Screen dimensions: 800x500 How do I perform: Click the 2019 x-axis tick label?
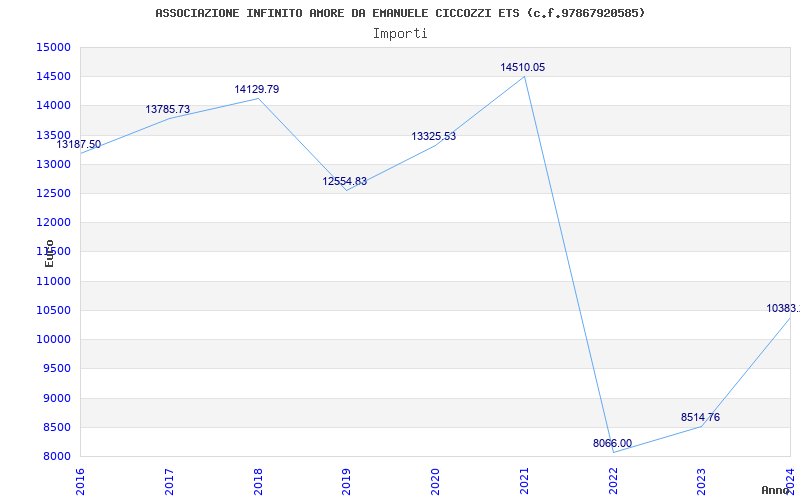[x=347, y=482]
